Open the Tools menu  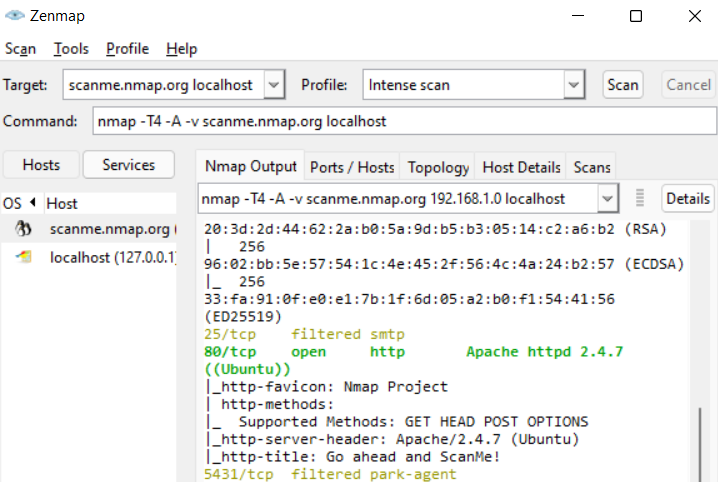coord(71,49)
